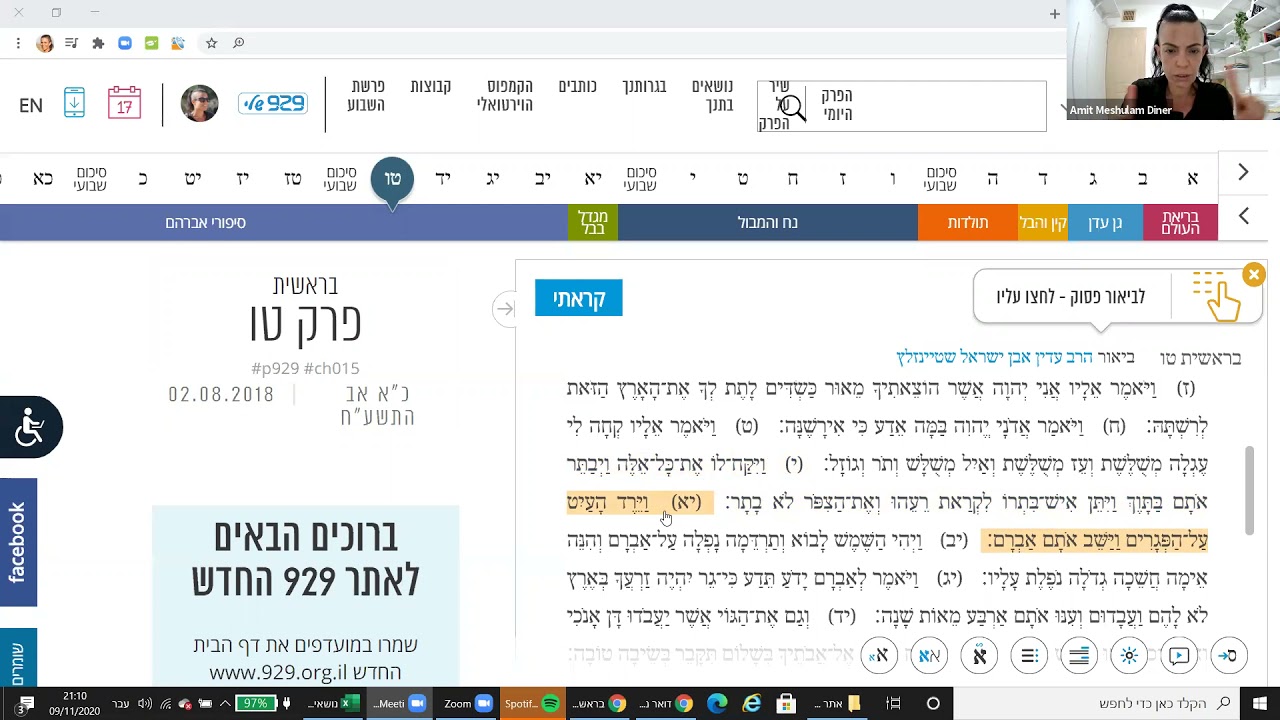Open the הקמפוס הוירטואלי menu

pyautogui.click(x=504, y=95)
